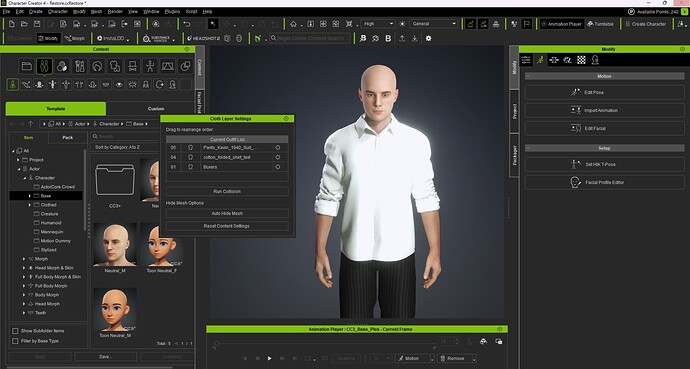The image size is (690, 369).
Task: Select the Hair category icon in Content
Action: coord(97,66)
